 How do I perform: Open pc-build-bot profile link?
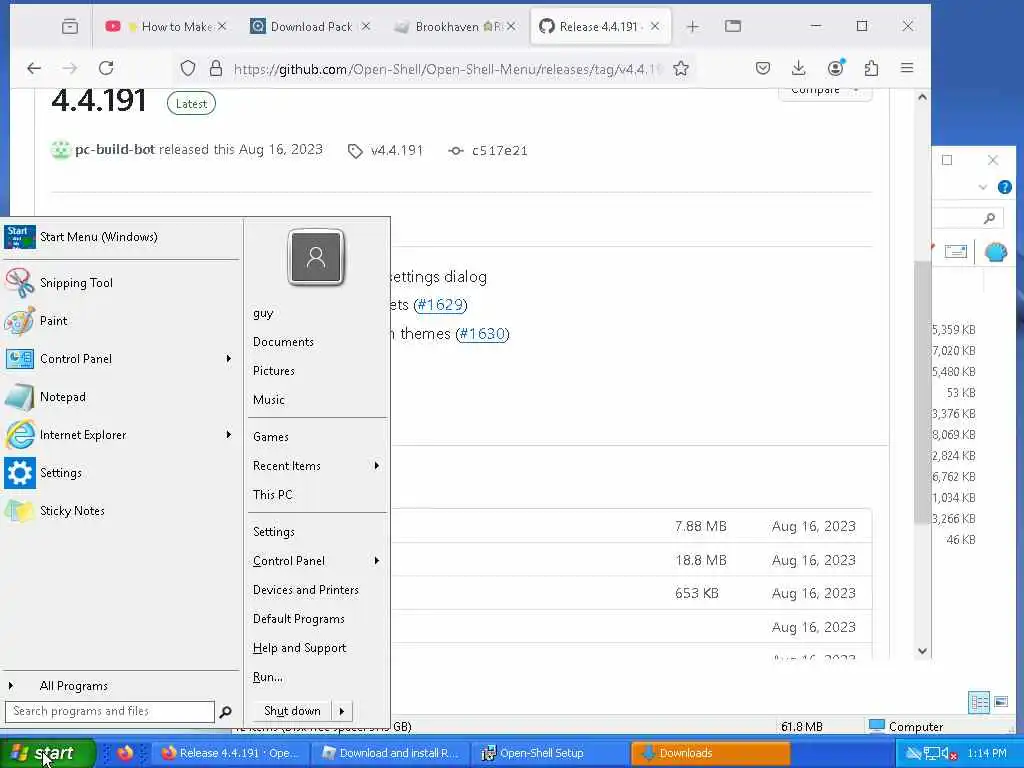tap(115, 150)
